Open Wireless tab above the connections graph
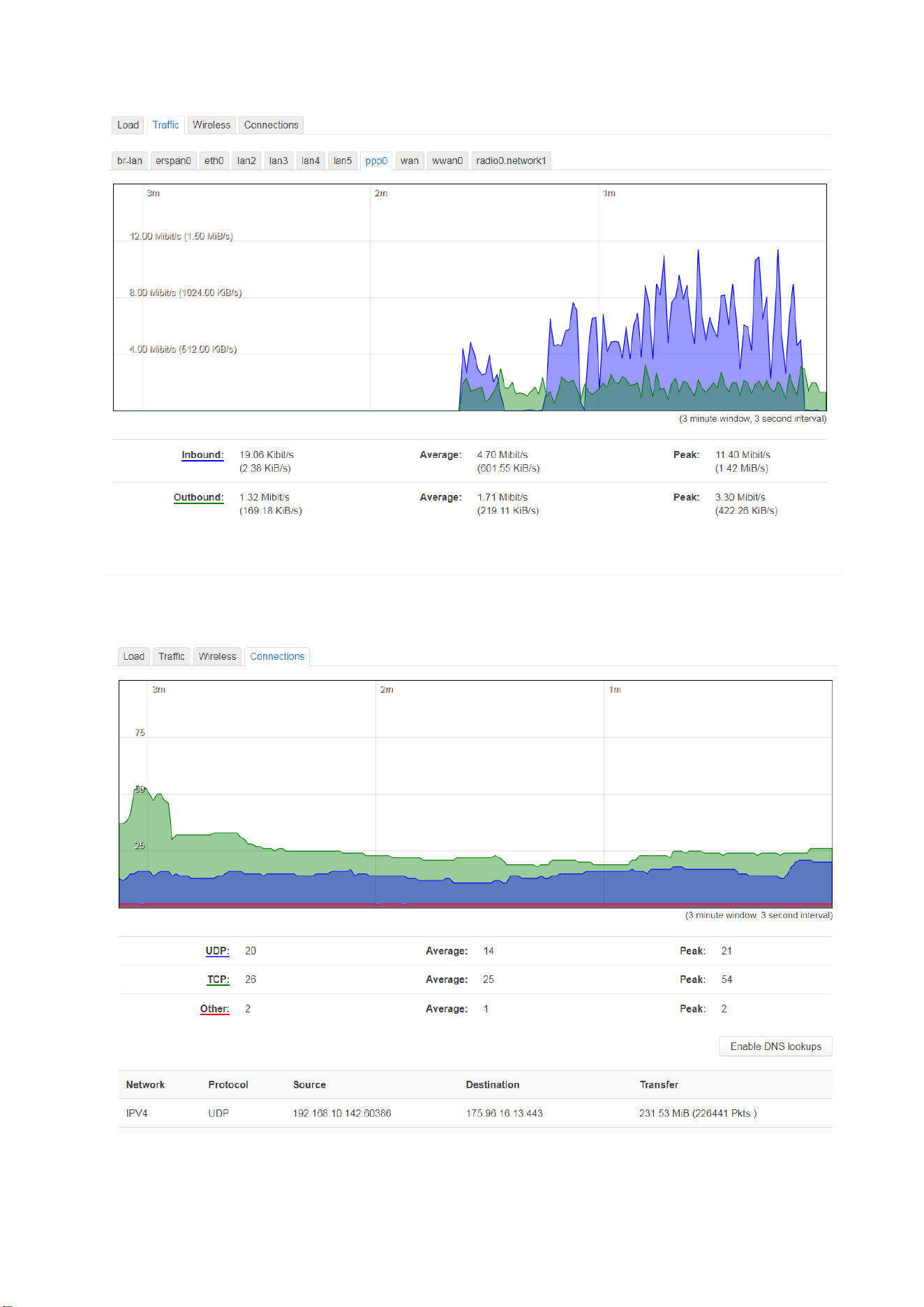This screenshot has width=924, height=1307. coord(218,656)
